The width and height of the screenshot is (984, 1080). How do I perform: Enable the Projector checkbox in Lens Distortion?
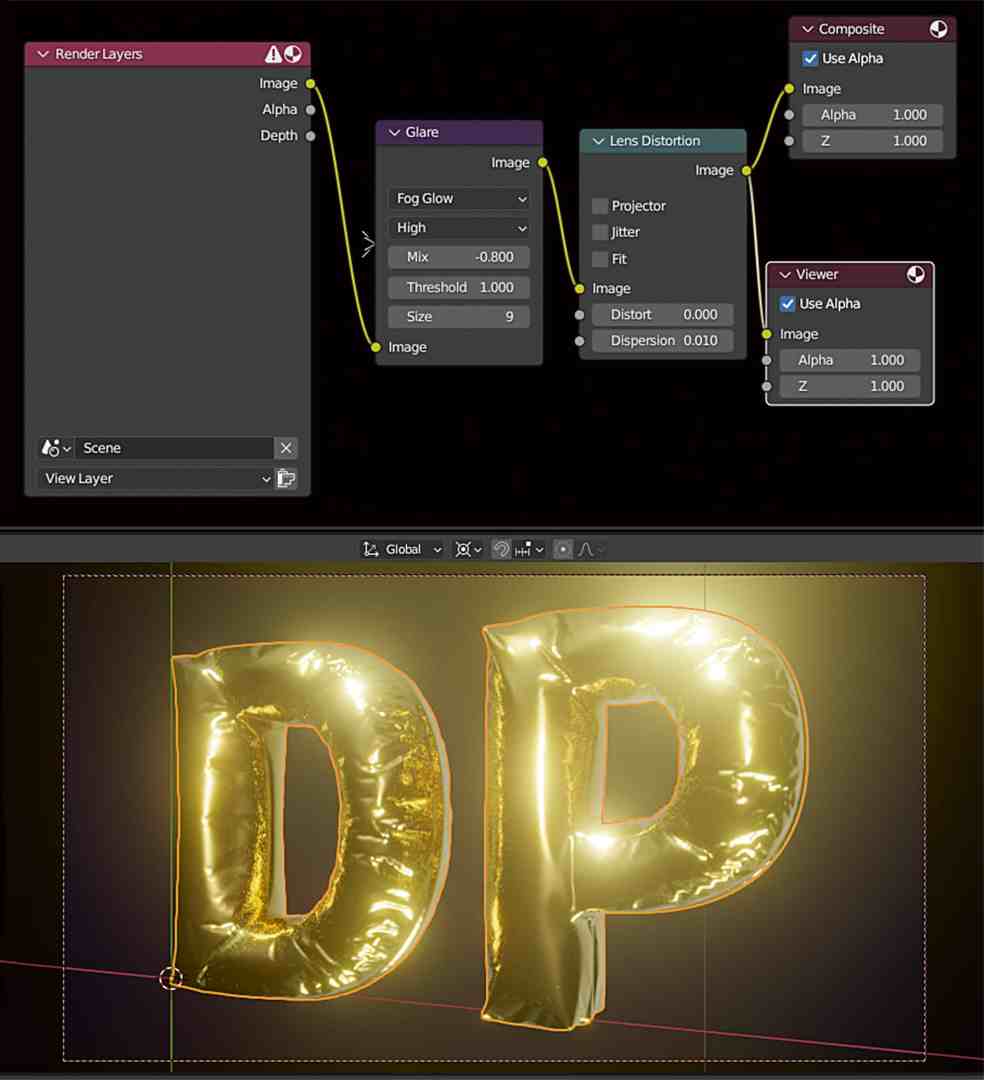tap(599, 206)
